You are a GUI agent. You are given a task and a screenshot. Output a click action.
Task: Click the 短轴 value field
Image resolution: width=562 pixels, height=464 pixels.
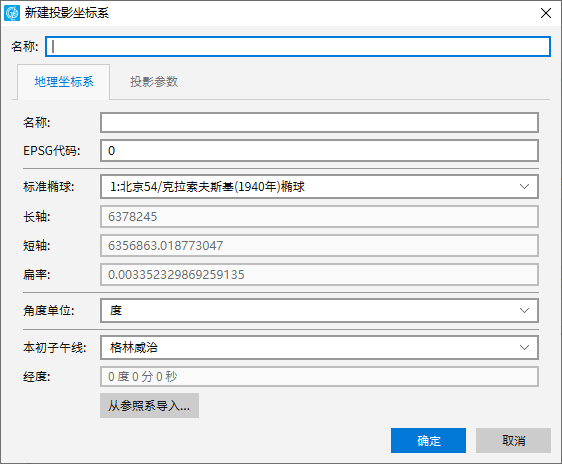tap(319, 245)
